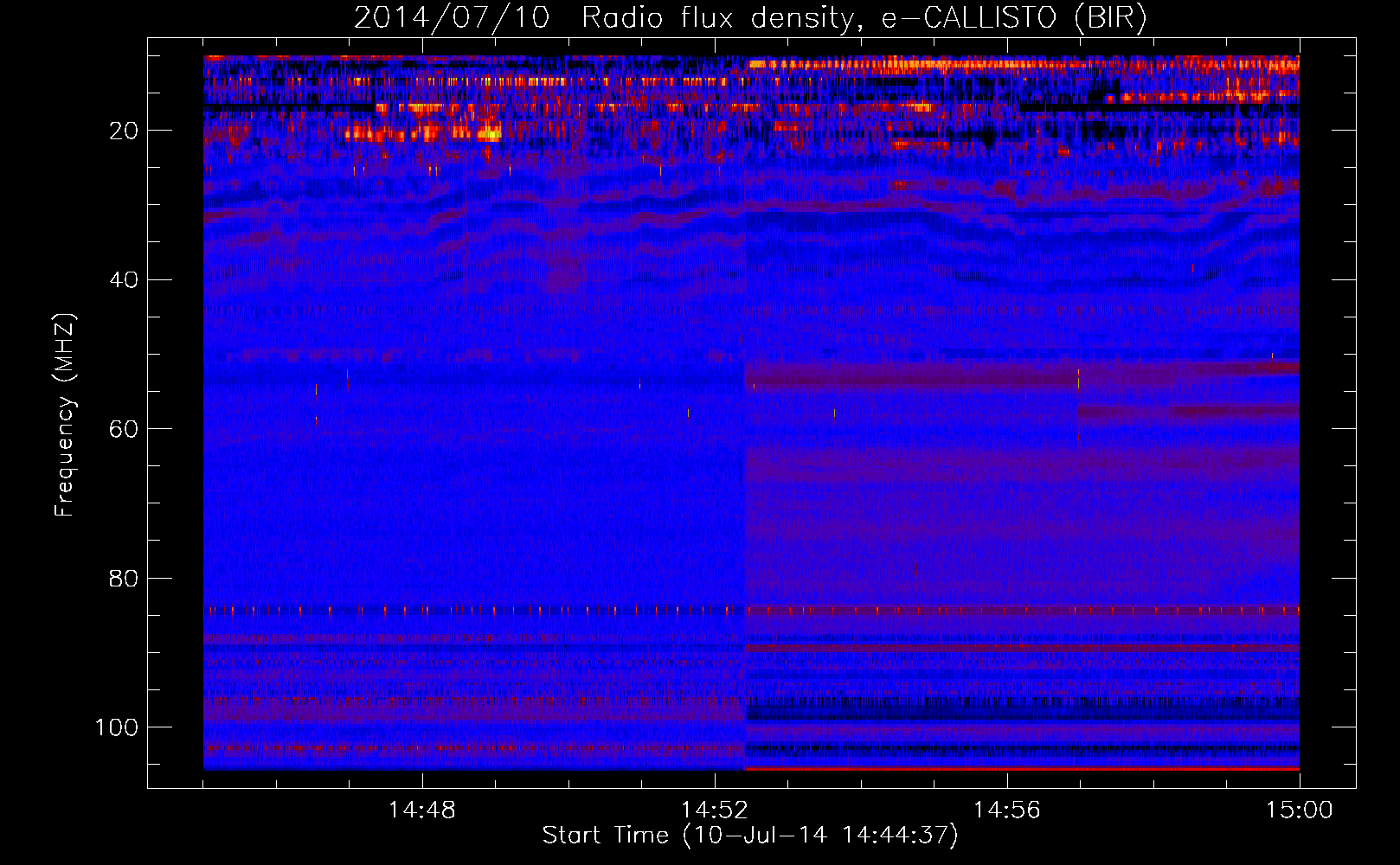1400x865 pixels.
Task: Click the 80 frequency tick label
Action: point(125,578)
